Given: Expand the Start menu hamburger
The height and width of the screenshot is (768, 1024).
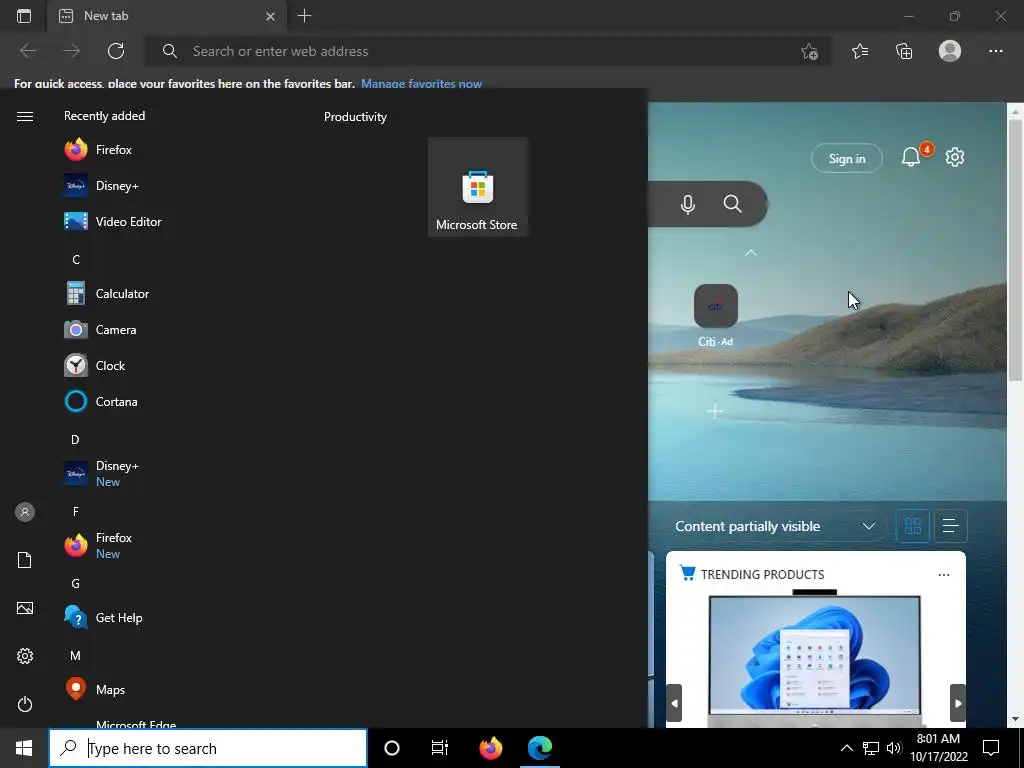Looking at the screenshot, I should [25, 116].
